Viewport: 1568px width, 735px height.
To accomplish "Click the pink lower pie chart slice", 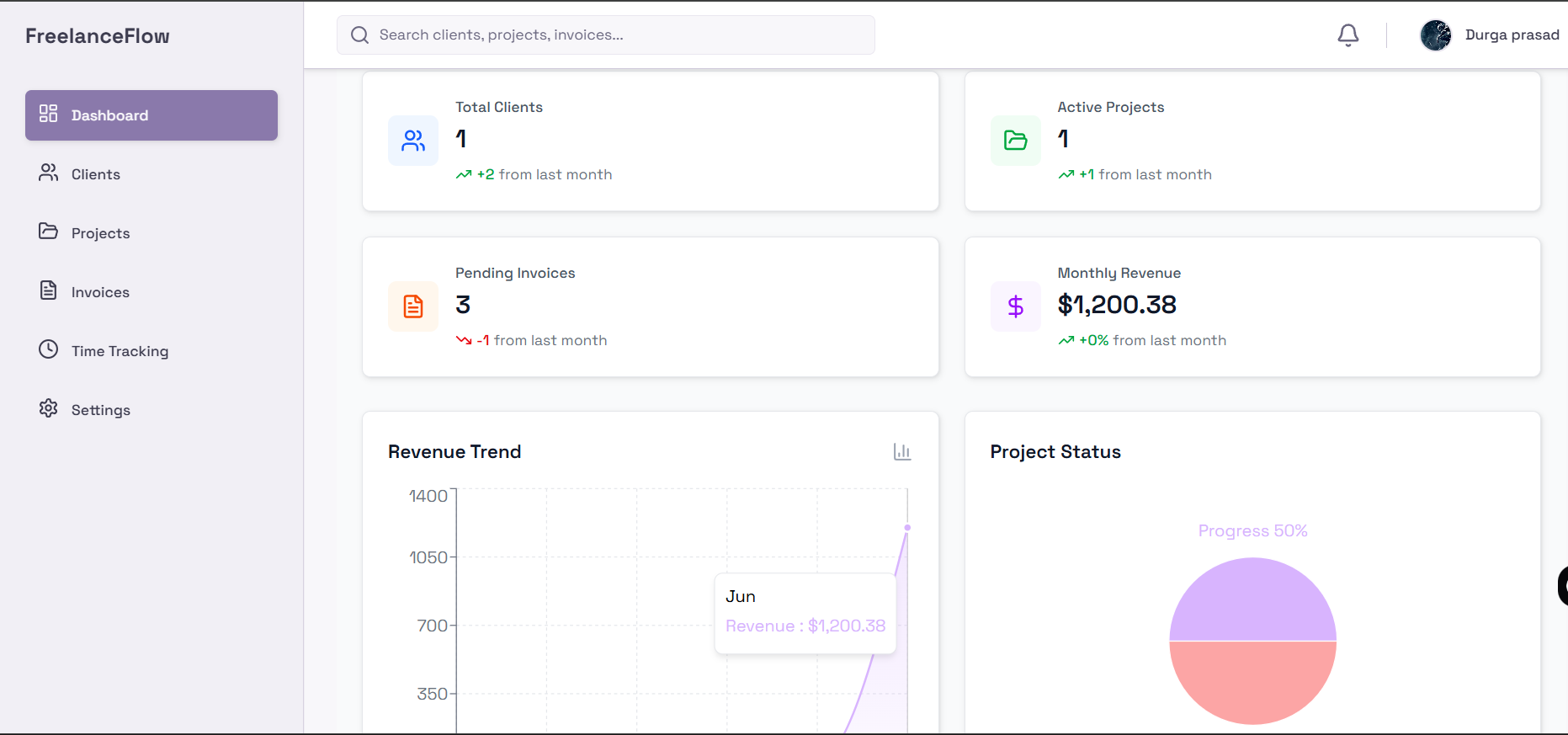I will [x=1252, y=682].
